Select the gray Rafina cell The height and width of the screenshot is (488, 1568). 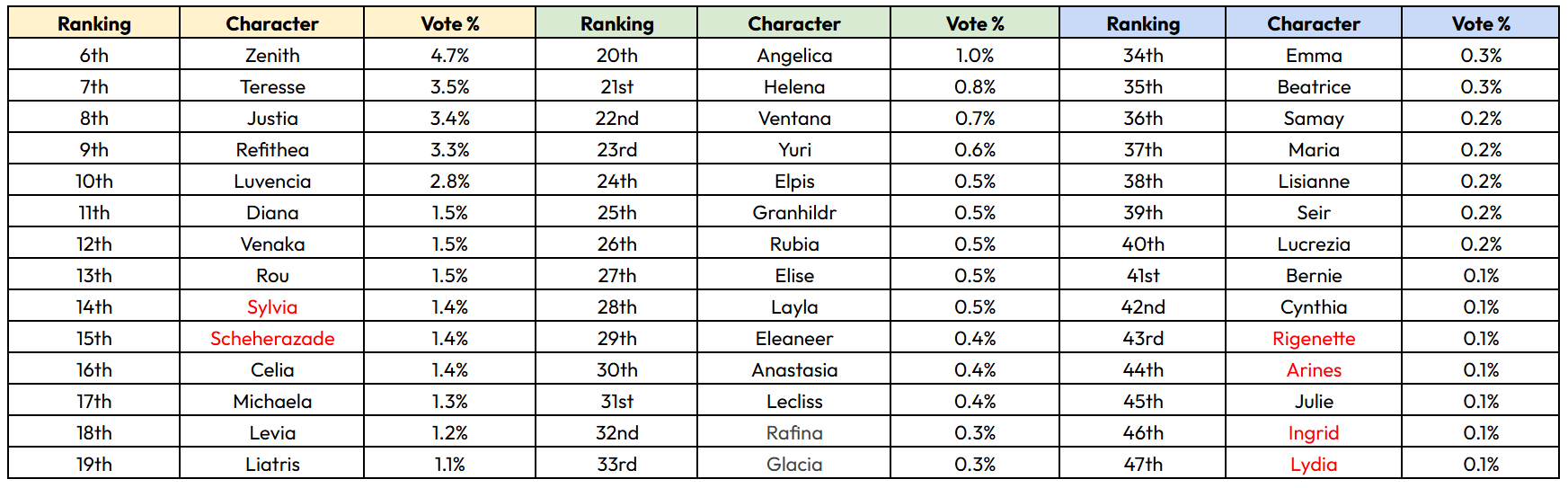point(794,432)
